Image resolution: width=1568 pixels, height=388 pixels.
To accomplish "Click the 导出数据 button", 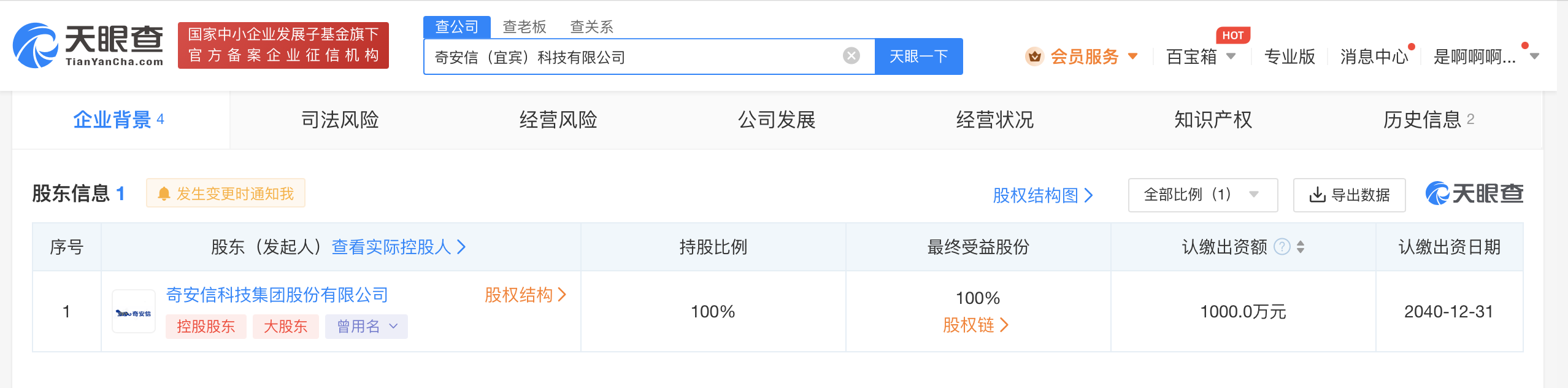I will click(1350, 195).
